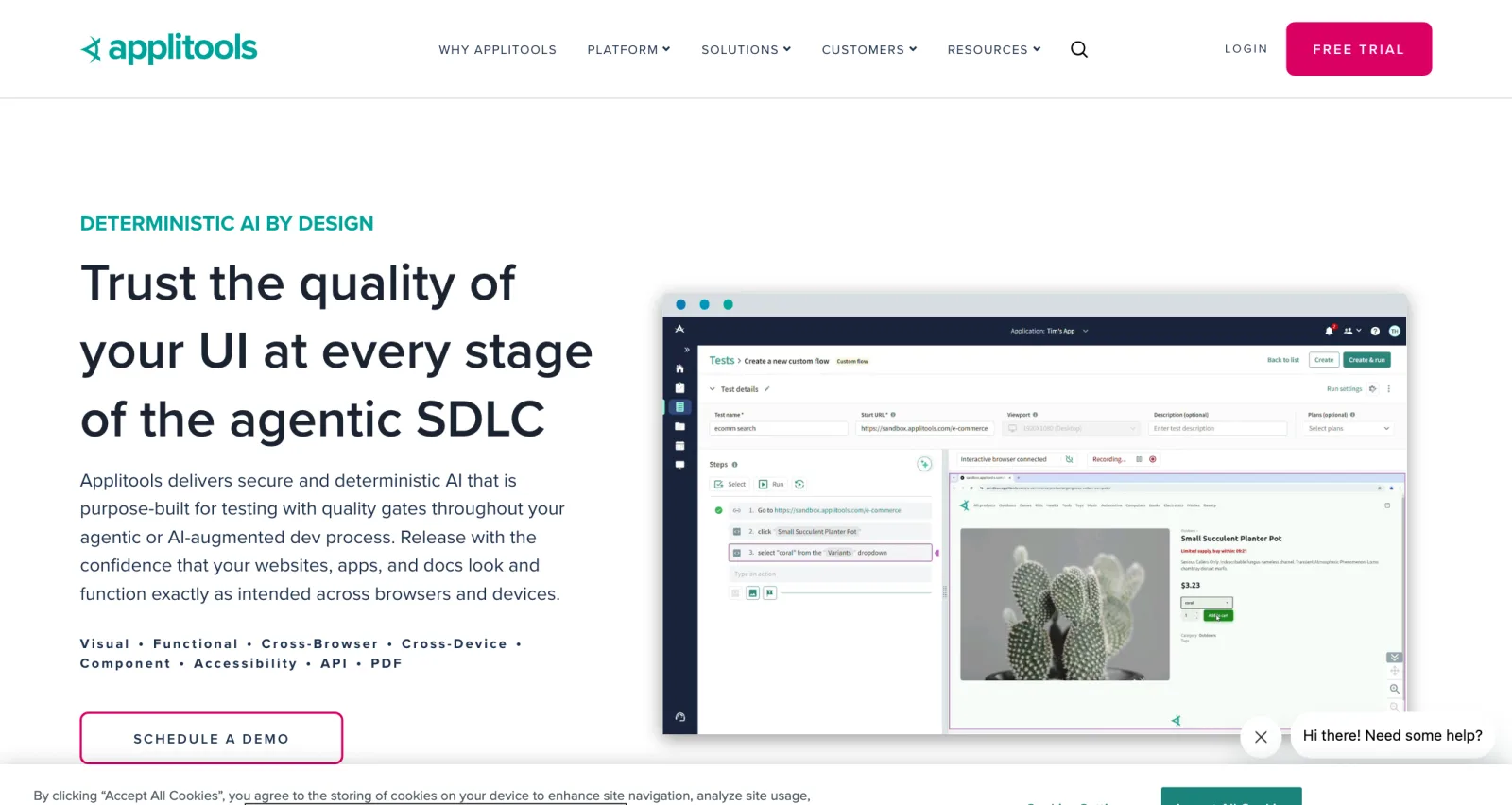This screenshot has height=805, width=1512.
Task: Open the 'Select plans' dropdown
Action: pyautogui.click(x=1349, y=428)
